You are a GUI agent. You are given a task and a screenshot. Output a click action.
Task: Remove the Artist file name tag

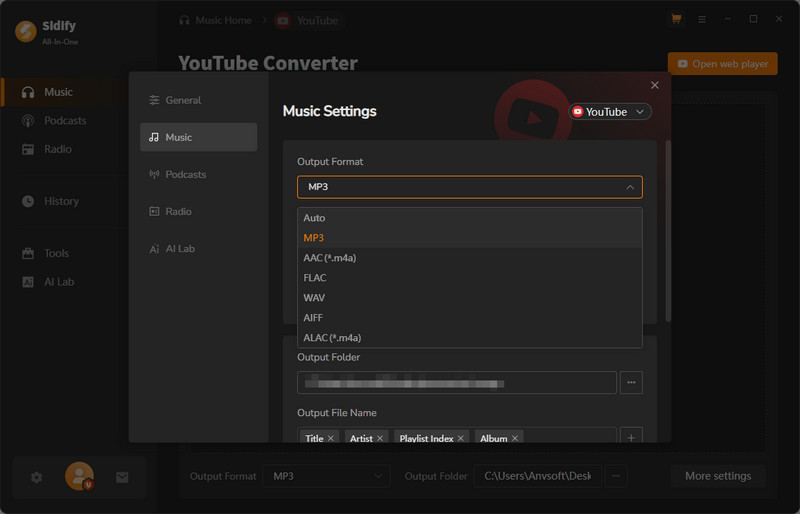click(x=380, y=438)
